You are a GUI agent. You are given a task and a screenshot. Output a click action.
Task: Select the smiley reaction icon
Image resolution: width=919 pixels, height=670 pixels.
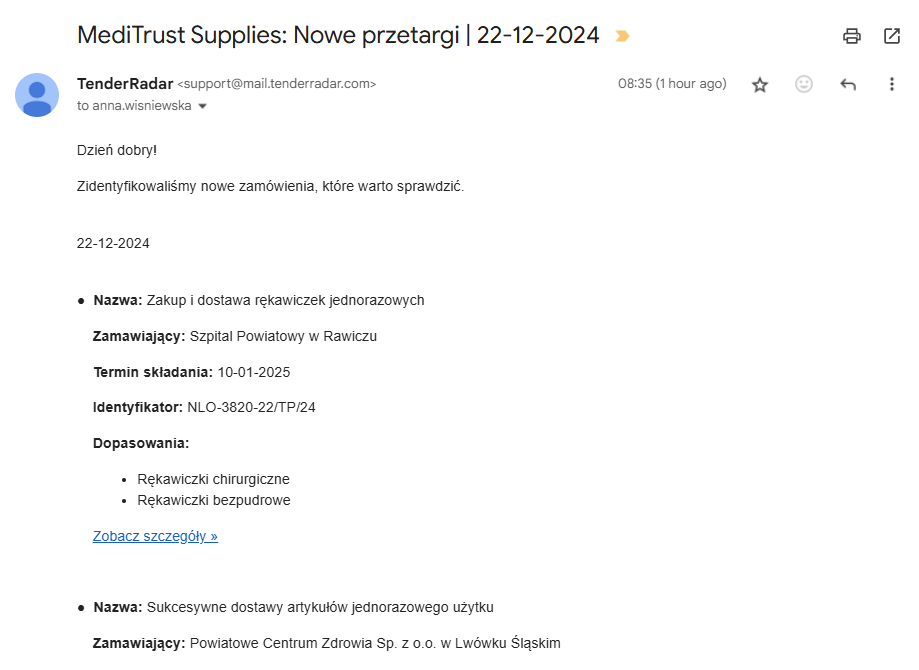point(804,84)
